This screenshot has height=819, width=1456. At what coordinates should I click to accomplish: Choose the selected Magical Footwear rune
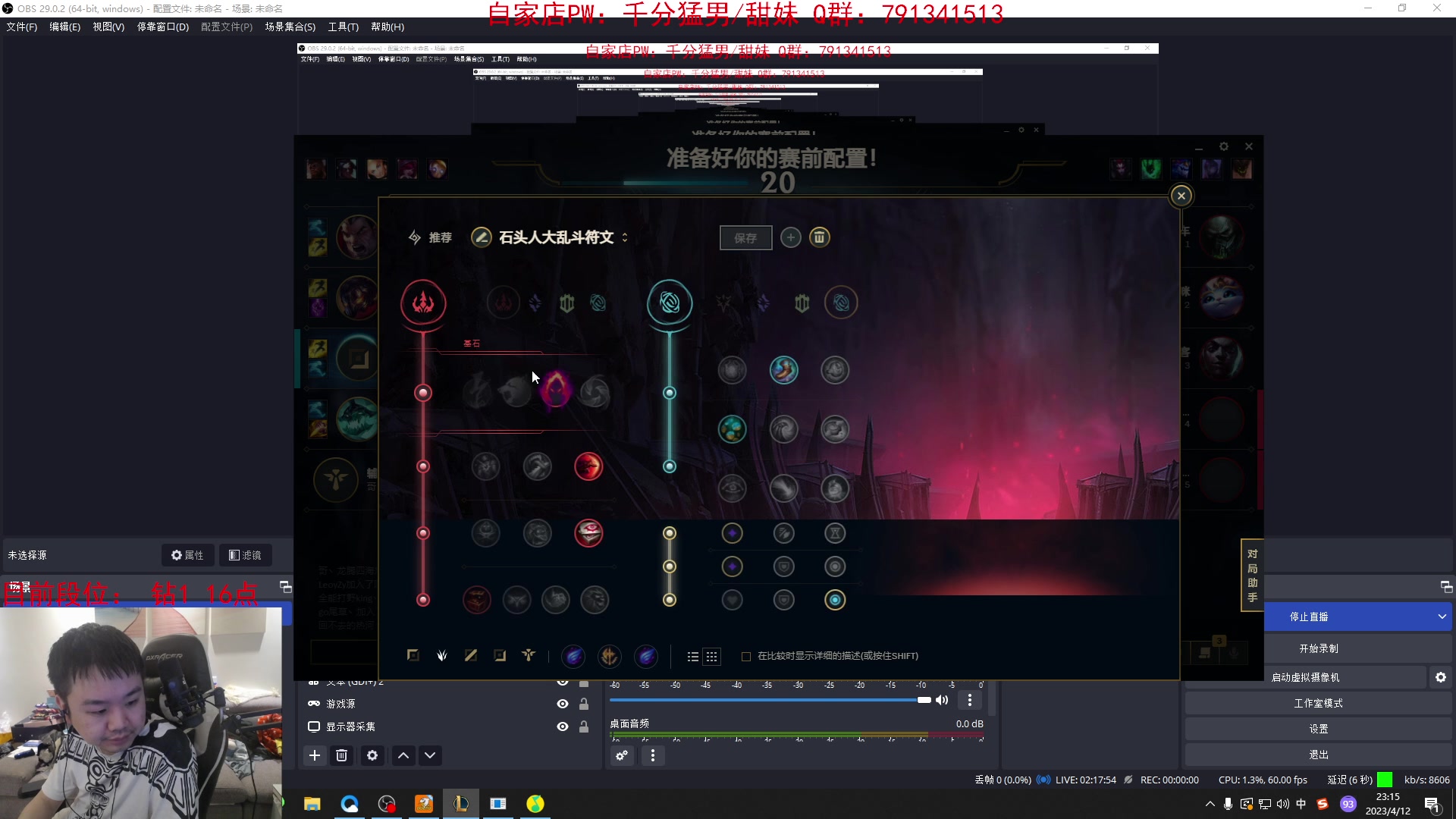point(783,370)
